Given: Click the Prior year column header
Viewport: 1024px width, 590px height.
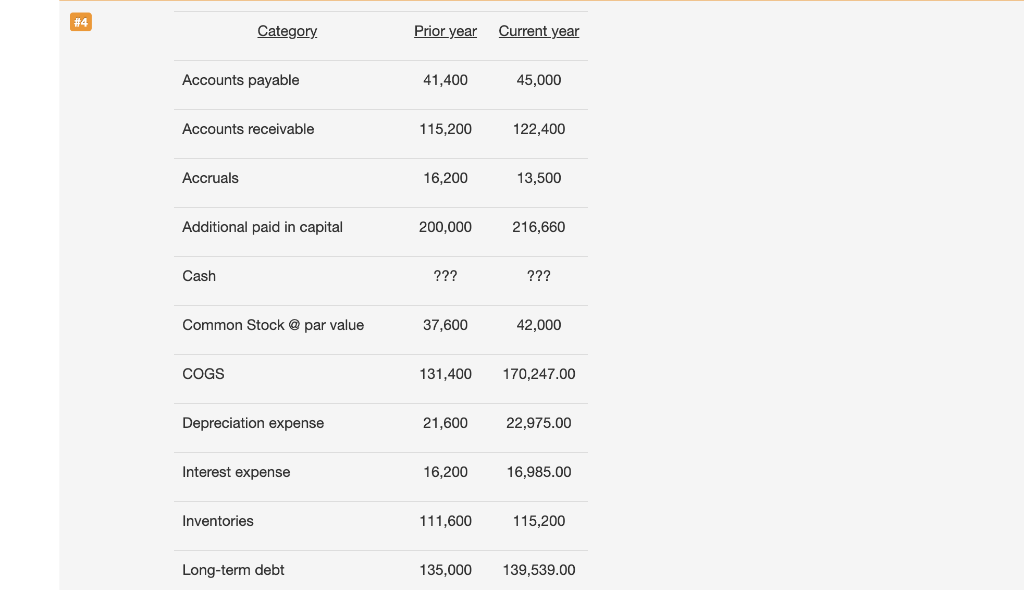Looking at the screenshot, I should pos(445,31).
